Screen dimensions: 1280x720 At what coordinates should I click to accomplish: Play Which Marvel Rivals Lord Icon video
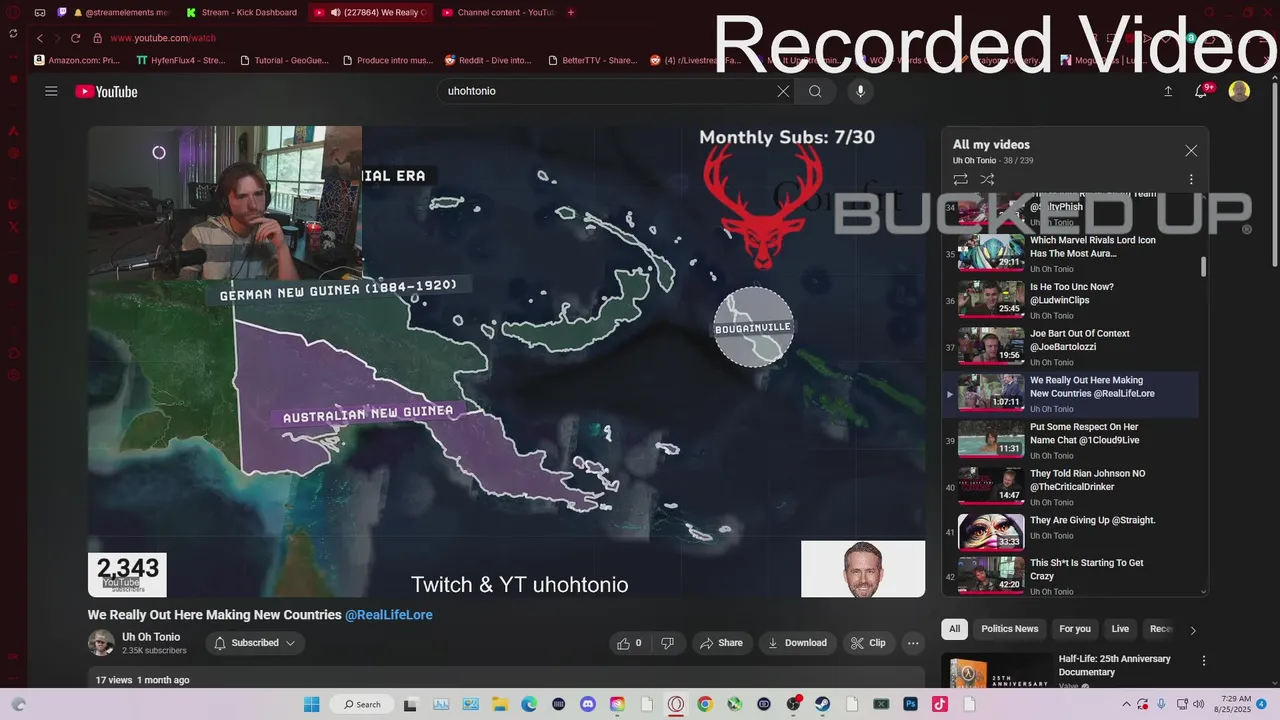1070,254
